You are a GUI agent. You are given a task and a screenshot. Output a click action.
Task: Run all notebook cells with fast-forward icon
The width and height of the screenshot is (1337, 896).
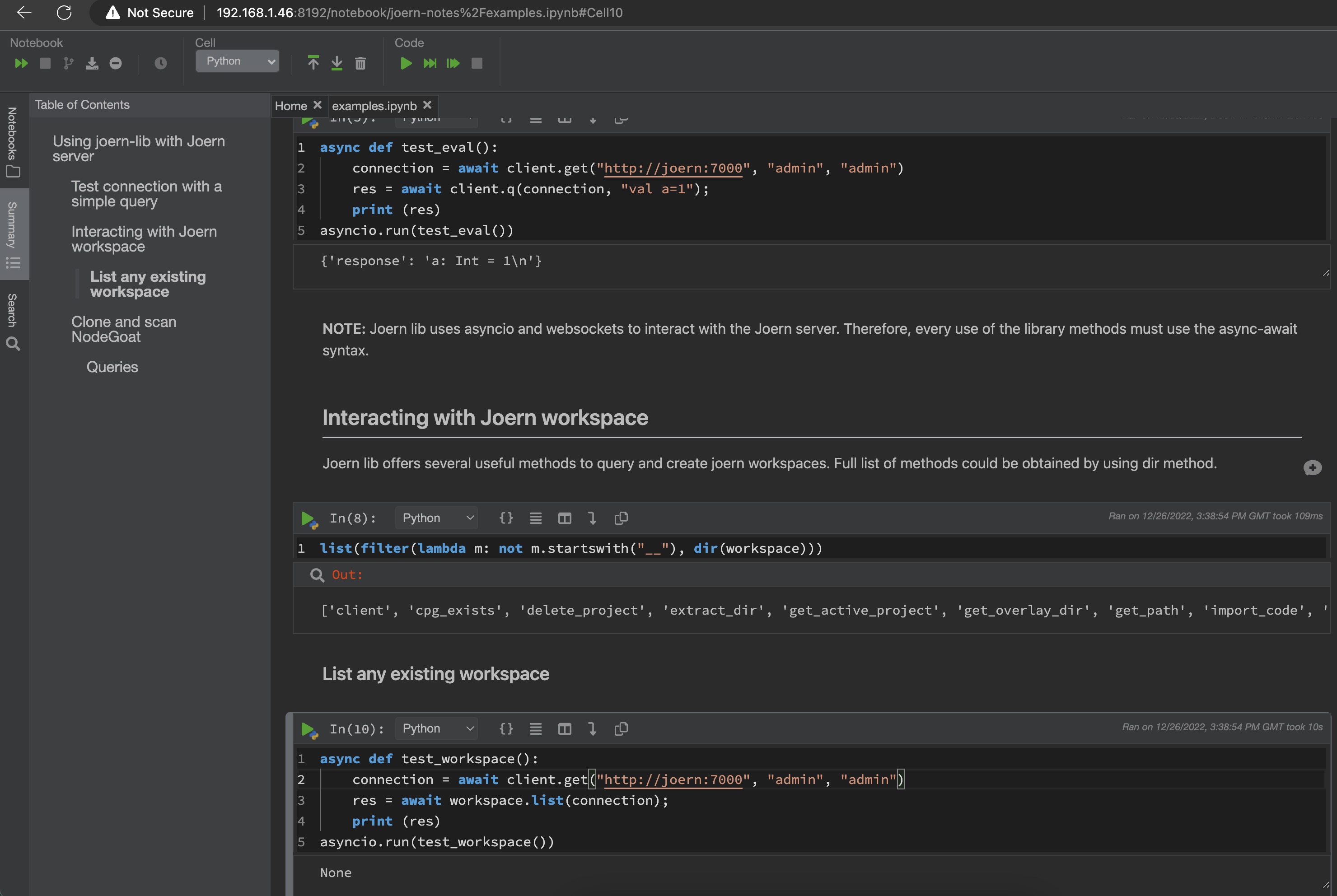21,63
